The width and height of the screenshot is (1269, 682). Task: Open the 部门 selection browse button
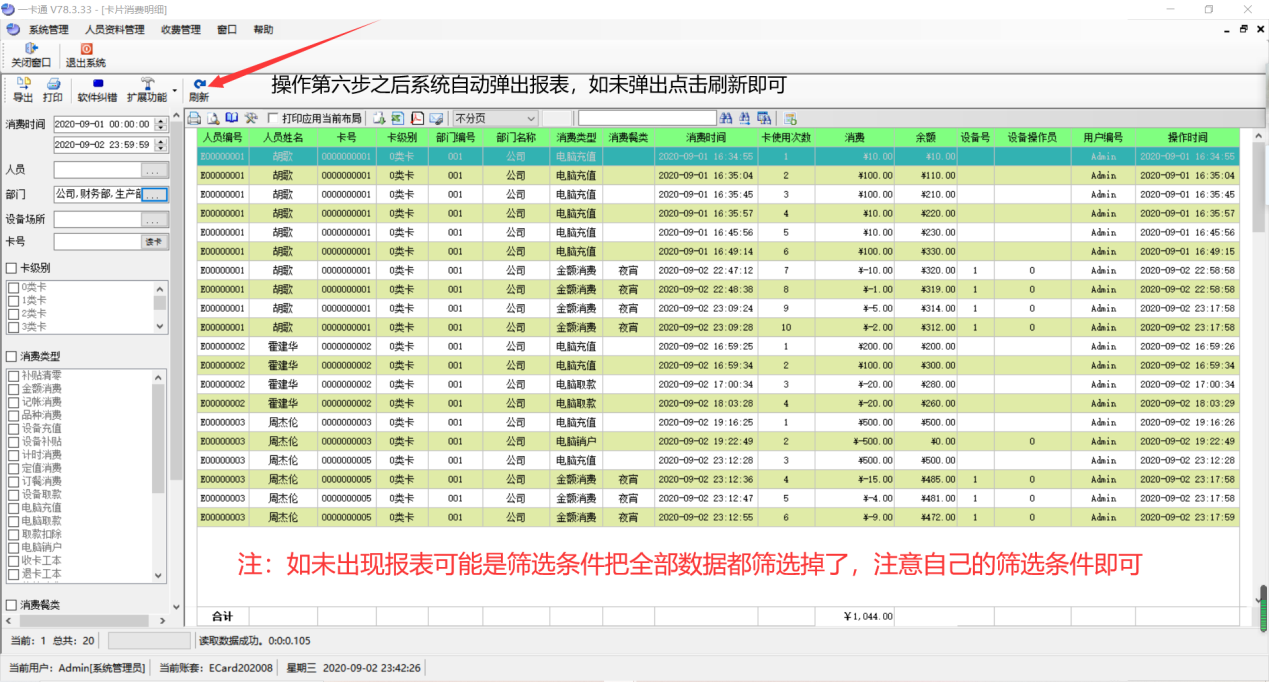pyautogui.click(x=153, y=194)
